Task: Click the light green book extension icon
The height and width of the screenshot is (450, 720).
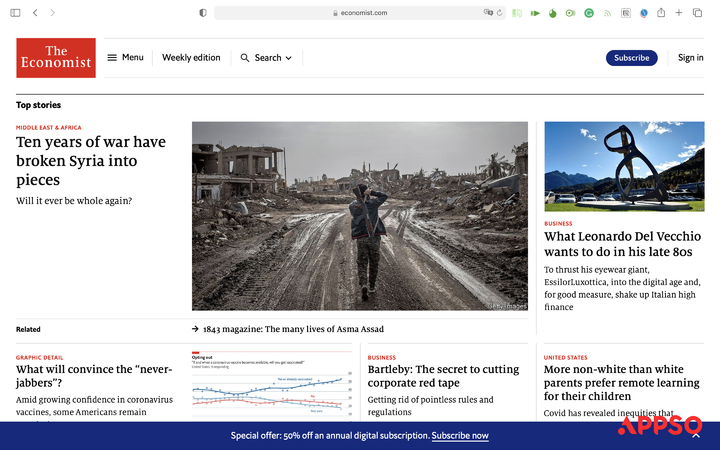Action: click(x=517, y=13)
